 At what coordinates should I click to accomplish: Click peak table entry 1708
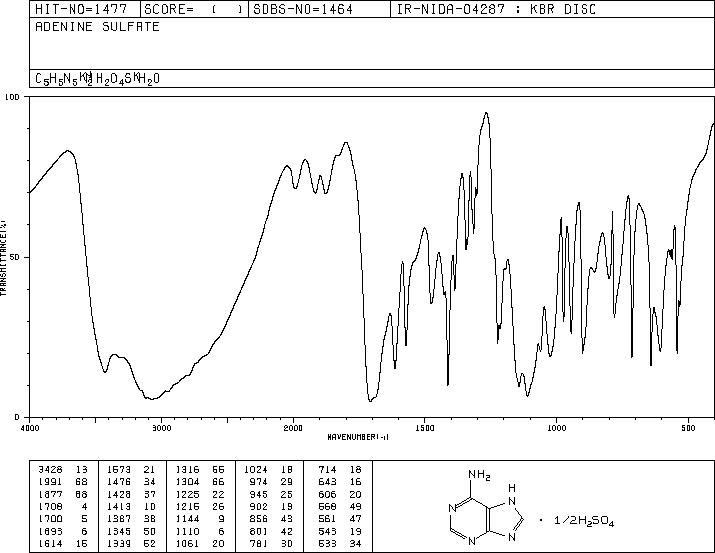pos(51,507)
